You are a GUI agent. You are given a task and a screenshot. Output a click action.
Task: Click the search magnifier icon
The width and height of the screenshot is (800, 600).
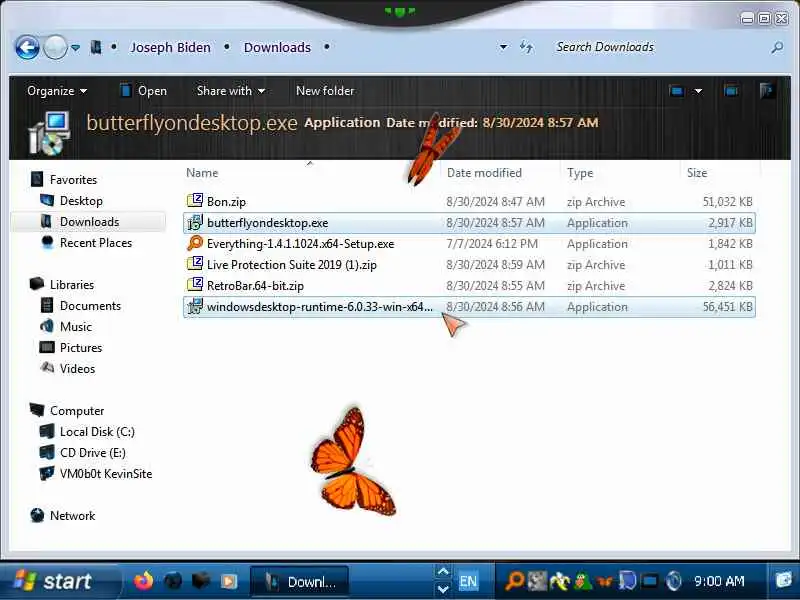tap(777, 47)
